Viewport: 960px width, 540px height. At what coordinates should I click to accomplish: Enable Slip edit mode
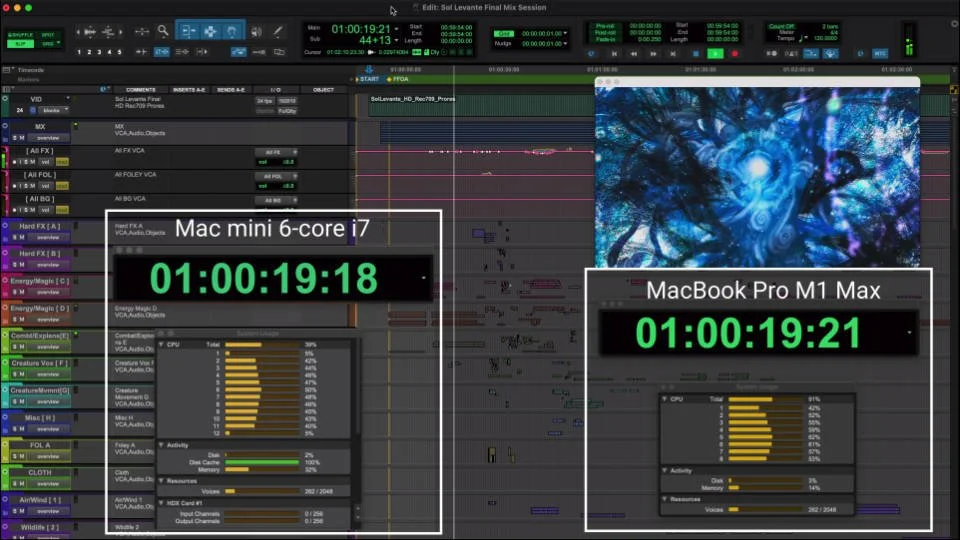(20, 43)
